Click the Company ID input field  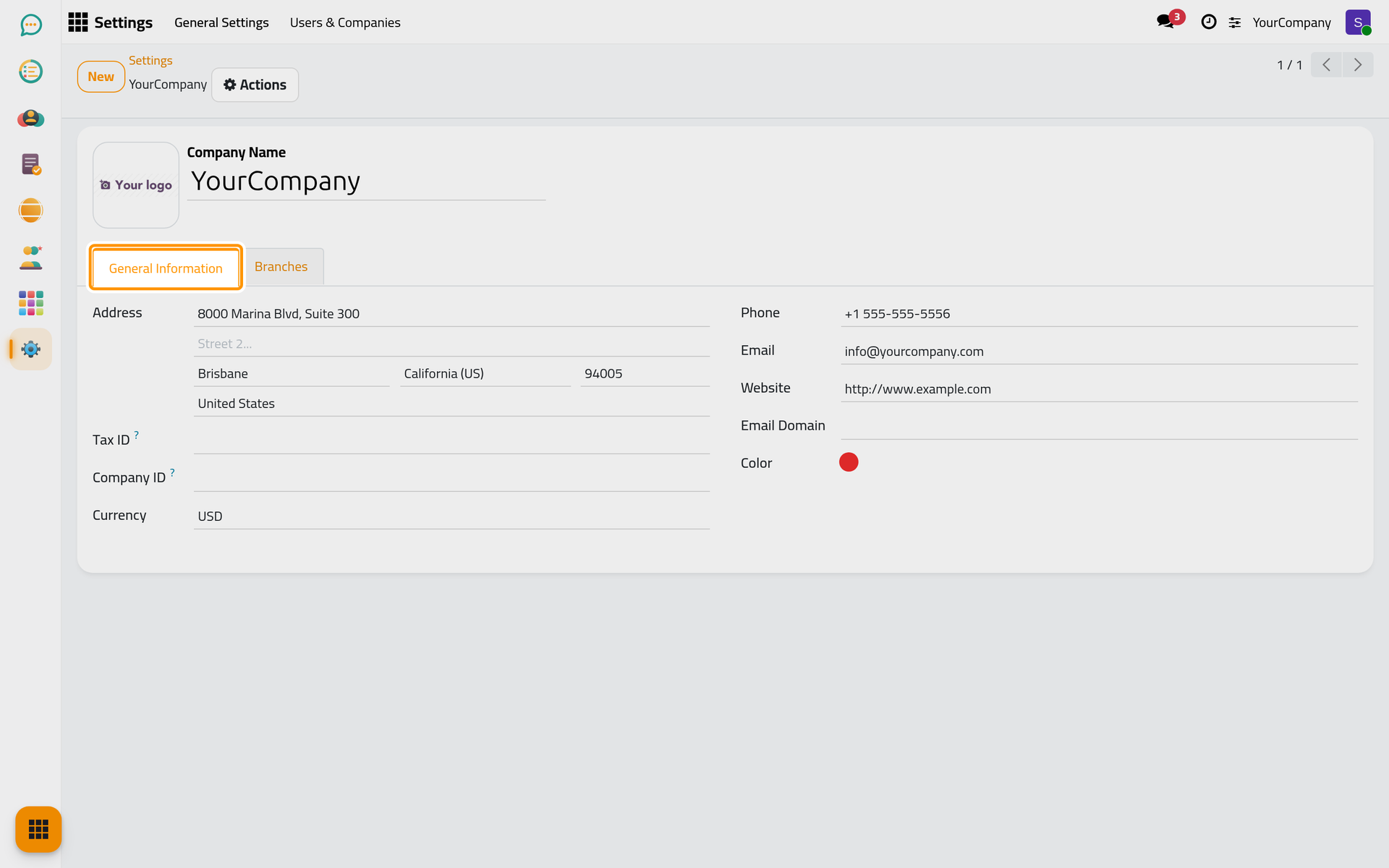451,477
